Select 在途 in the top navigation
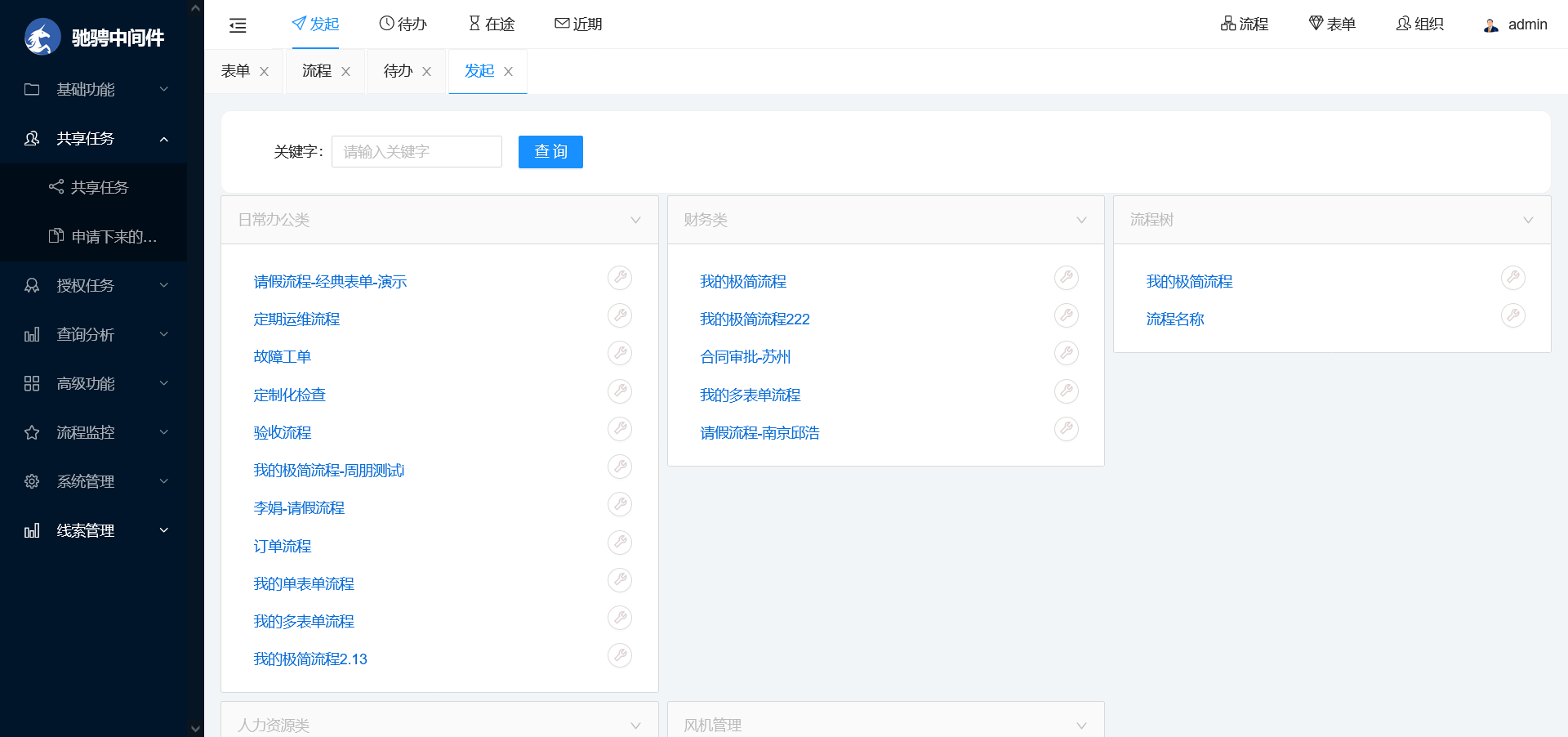The image size is (1568, 737). tap(492, 25)
